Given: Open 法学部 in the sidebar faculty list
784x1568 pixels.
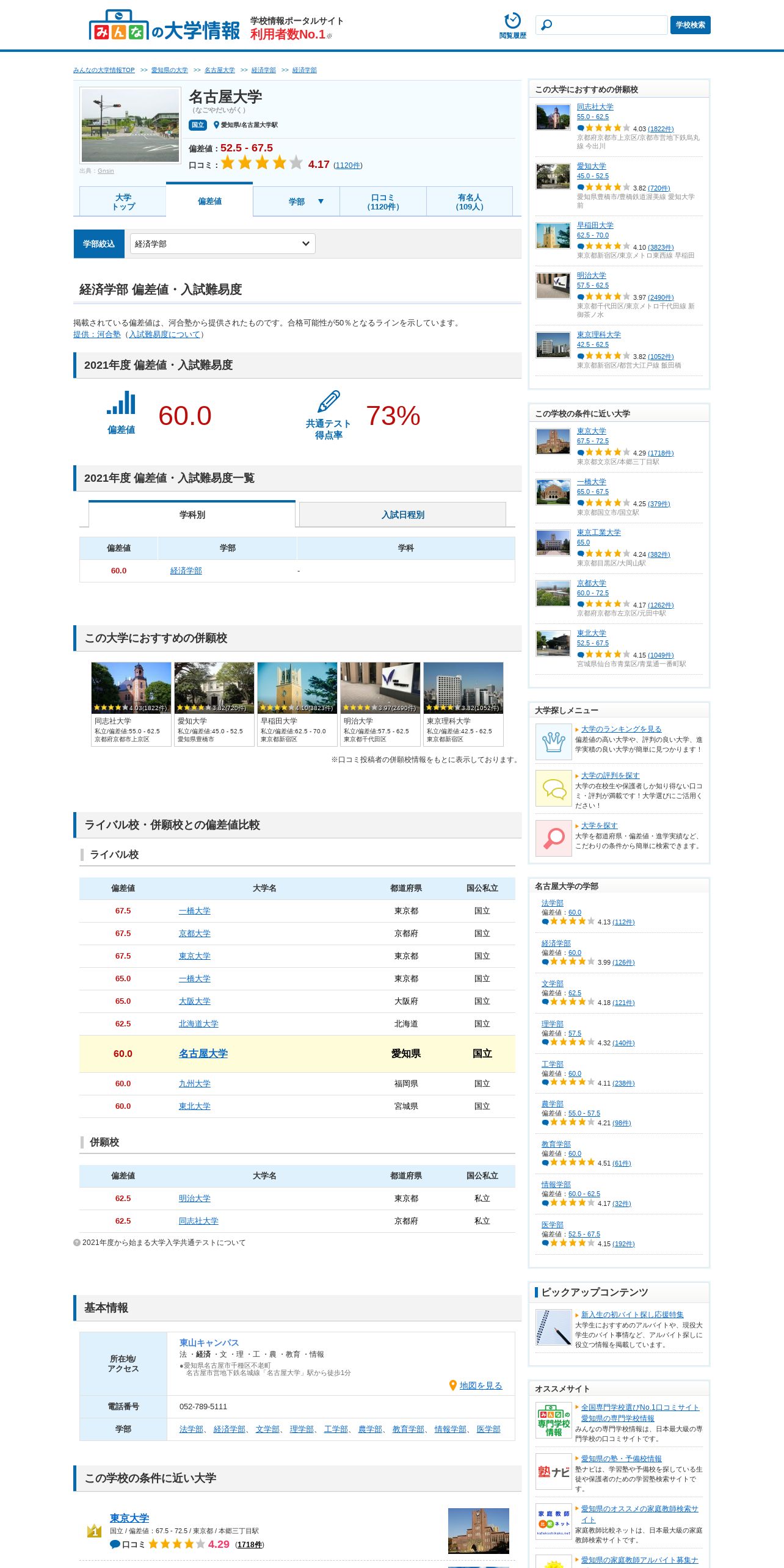Looking at the screenshot, I should point(553,903).
